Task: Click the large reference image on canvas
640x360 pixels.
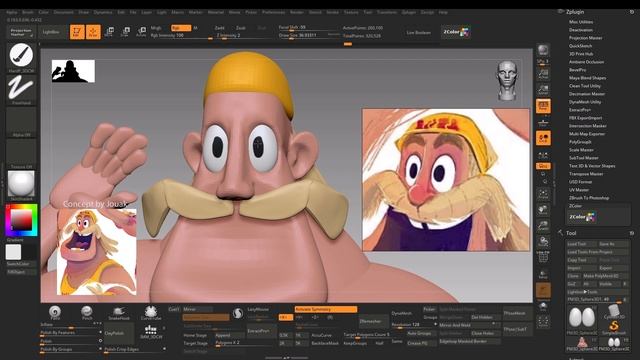Action: point(446,180)
